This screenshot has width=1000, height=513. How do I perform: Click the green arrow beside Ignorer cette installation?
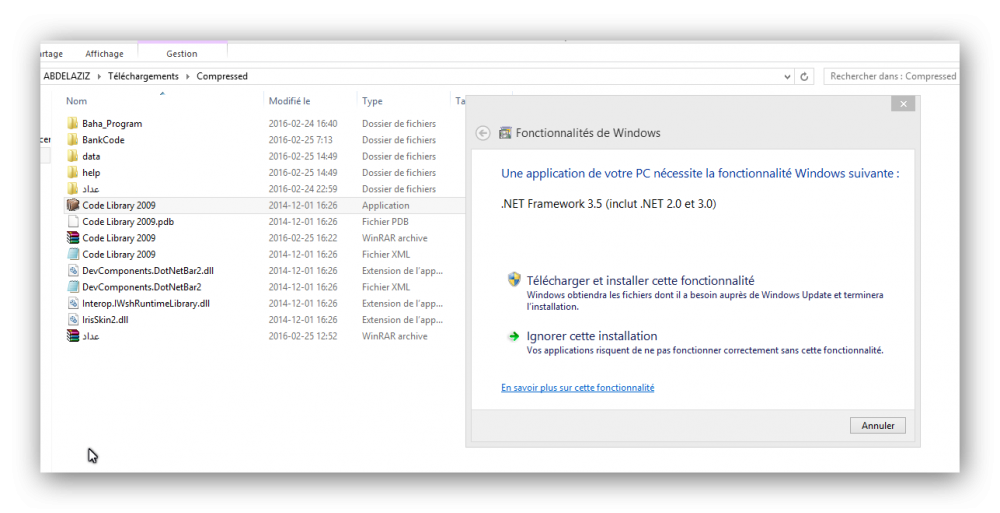pos(514,336)
